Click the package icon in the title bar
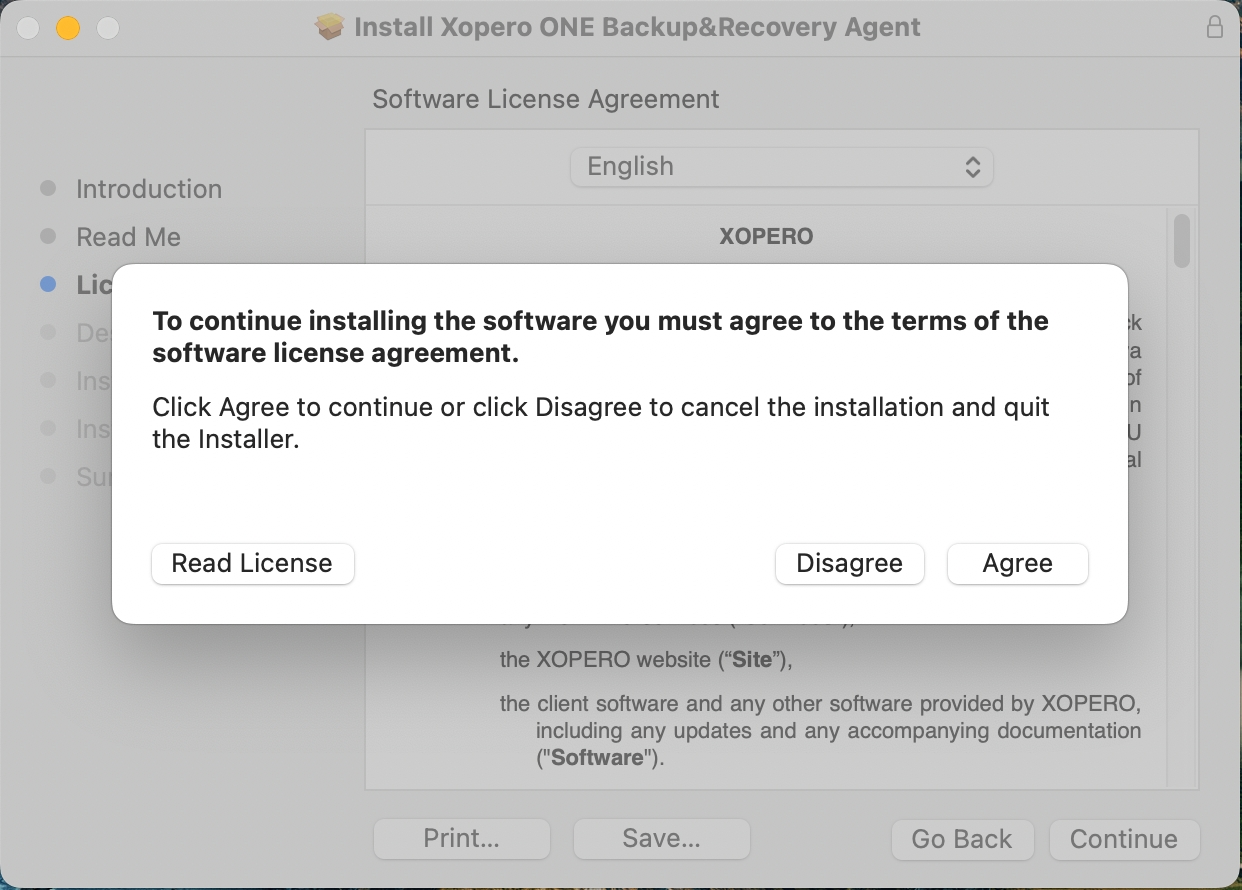The image size is (1242, 890). [330, 26]
